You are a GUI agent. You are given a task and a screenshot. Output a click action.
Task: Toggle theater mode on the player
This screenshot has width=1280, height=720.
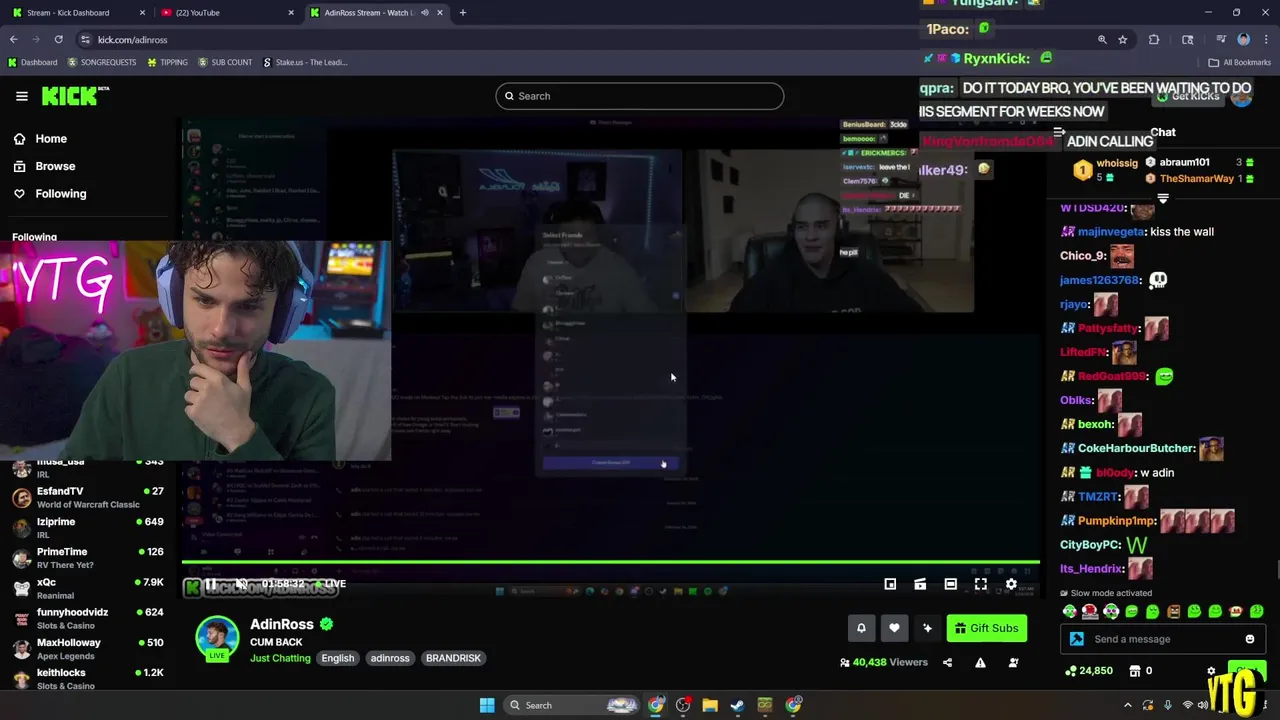950,584
